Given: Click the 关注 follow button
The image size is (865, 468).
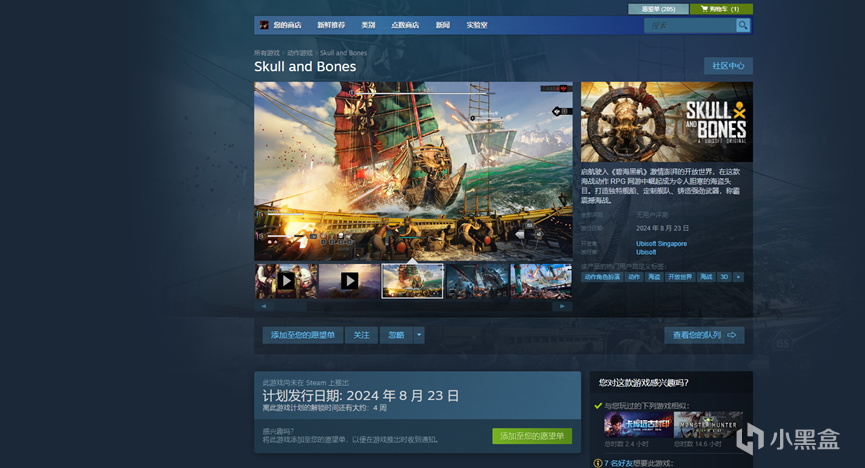Looking at the screenshot, I should (x=361, y=335).
